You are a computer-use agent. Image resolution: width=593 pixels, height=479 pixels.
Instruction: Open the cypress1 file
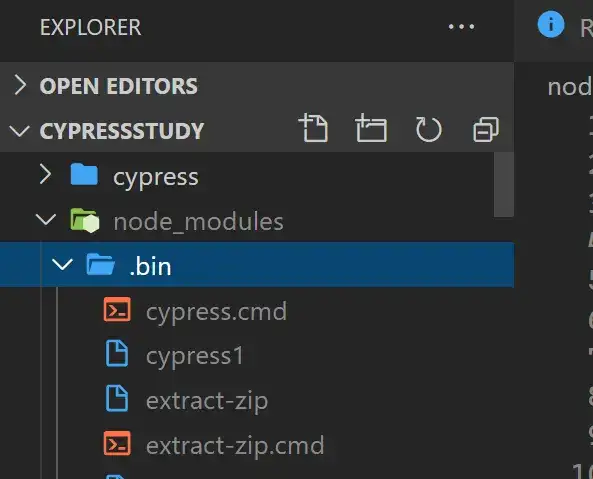pyautogui.click(x=195, y=357)
